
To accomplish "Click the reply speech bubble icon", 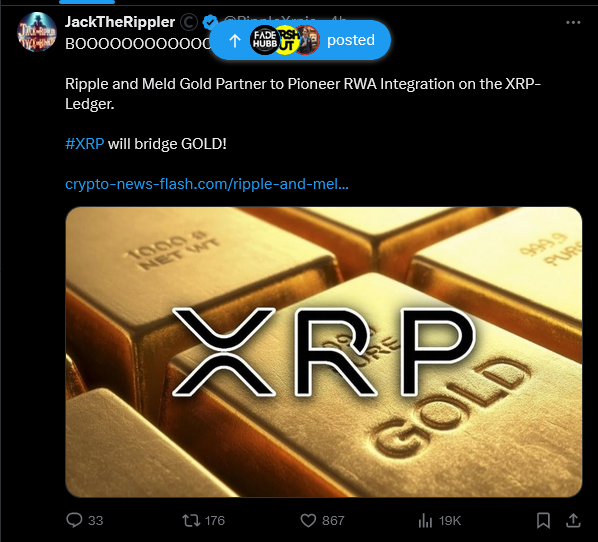I will (74, 520).
